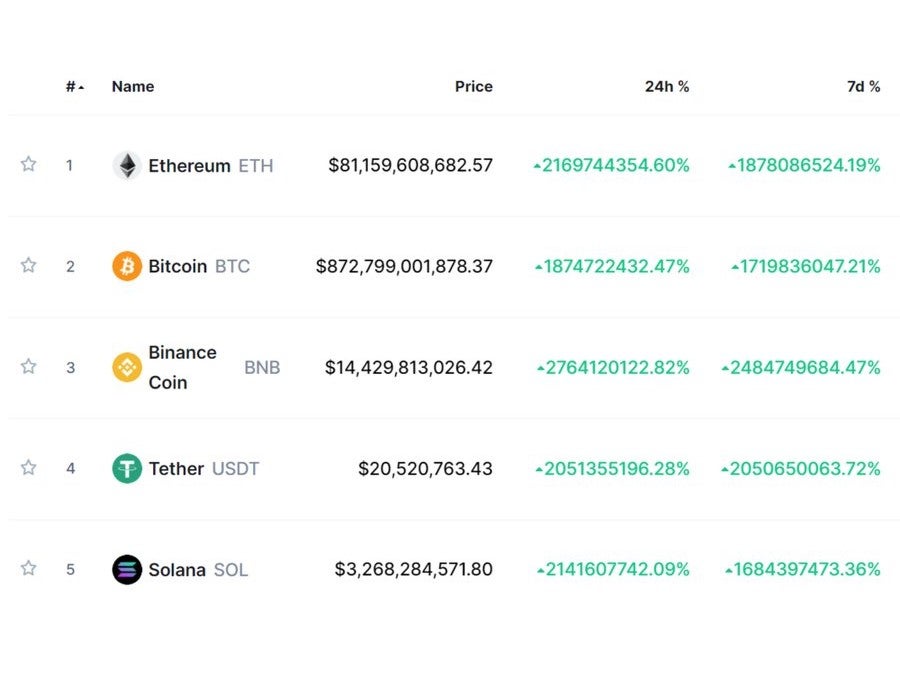Add Tether to watchlist via star
The image size is (900, 675).
click(x=29, y=467)
